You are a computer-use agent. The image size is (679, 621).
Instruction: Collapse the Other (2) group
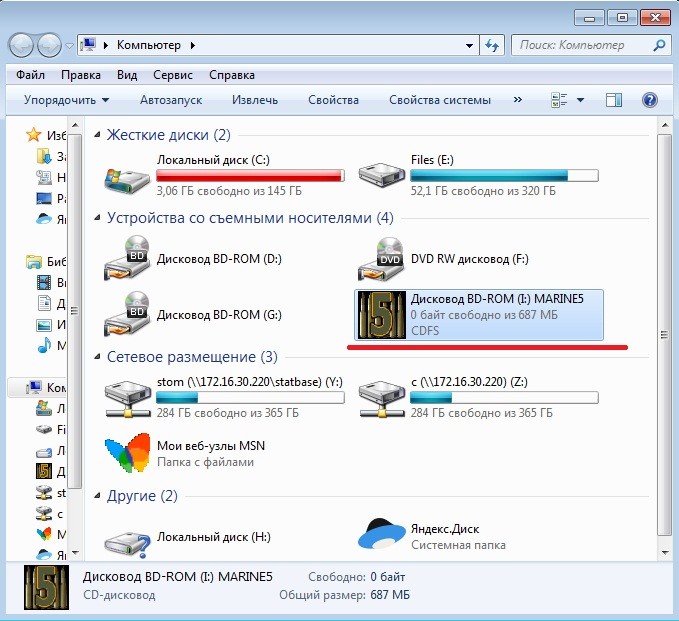pyautogui.click(x=97, y=495)
